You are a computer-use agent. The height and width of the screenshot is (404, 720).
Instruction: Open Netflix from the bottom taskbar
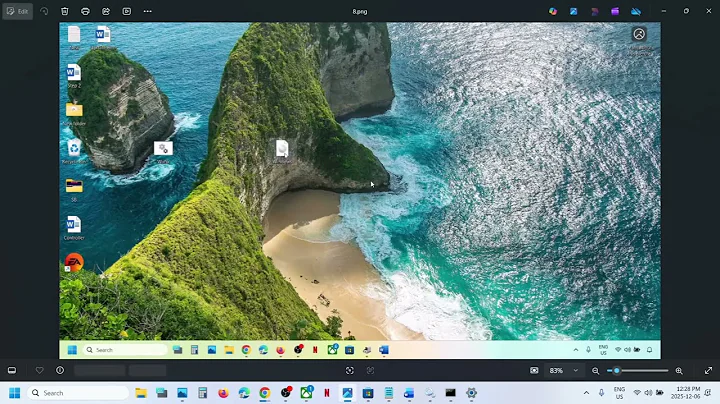tap(326, 393)
